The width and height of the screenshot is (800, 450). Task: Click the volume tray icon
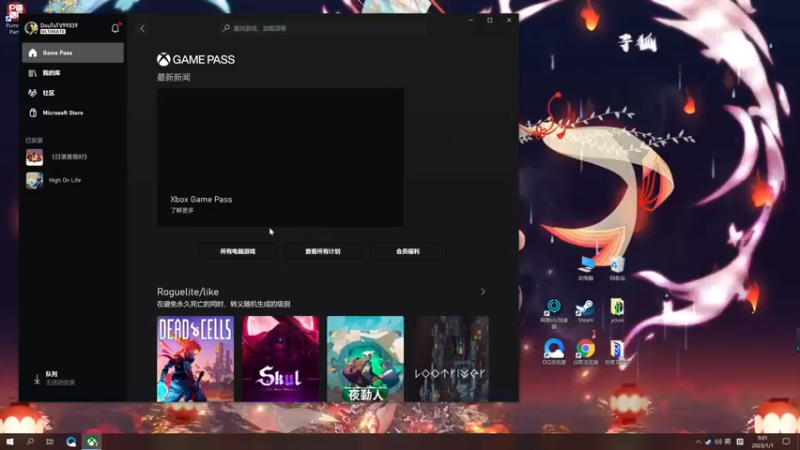click(718, 442)
